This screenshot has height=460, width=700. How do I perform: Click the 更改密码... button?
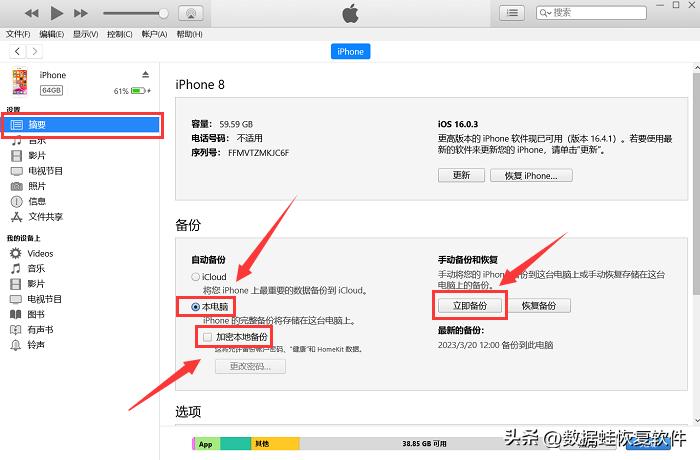click(250, 366)
